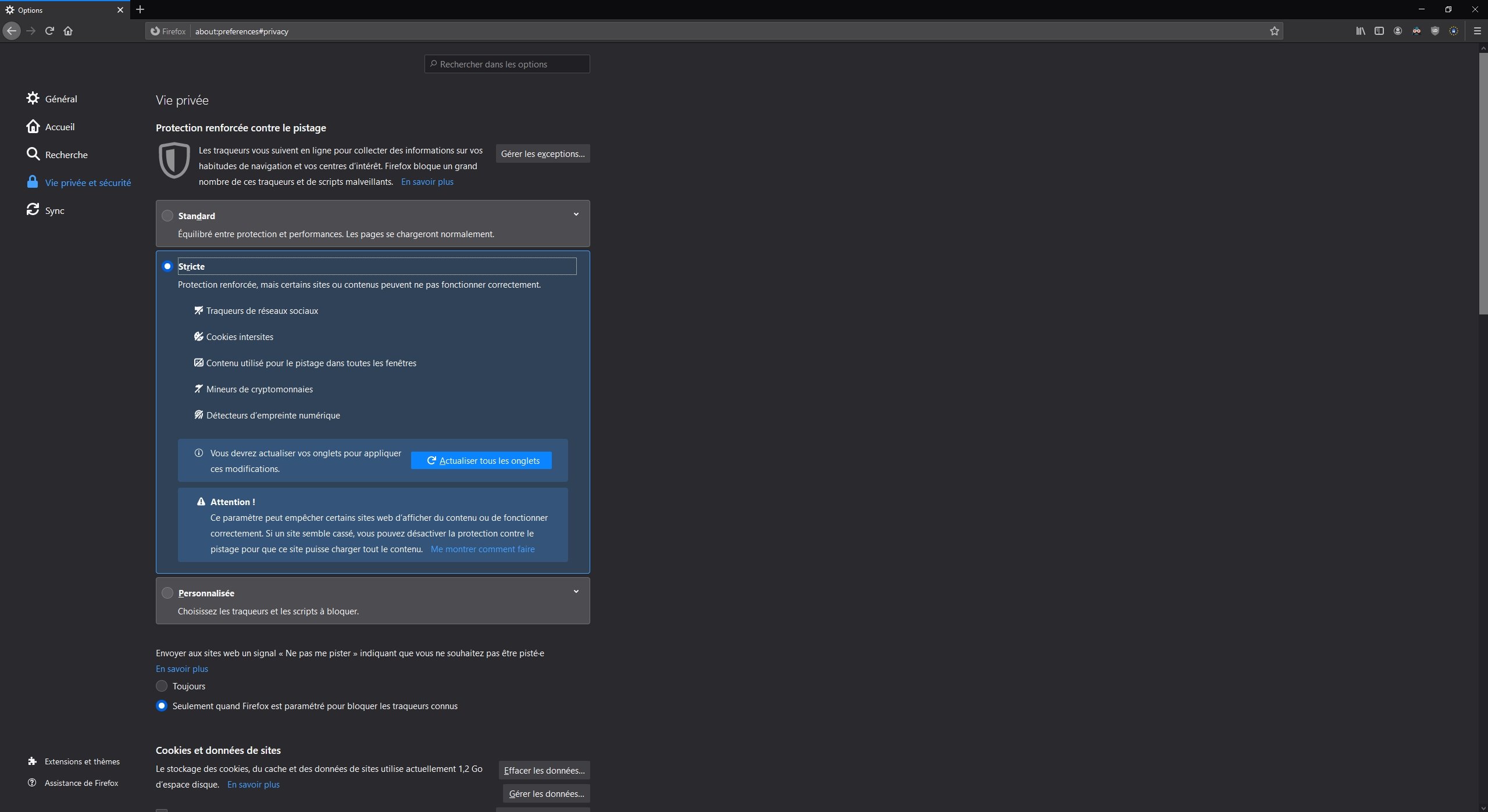The image size is (1488, 812).
Task: Expand the Standard protection details chevron
Action: [575, 214]
